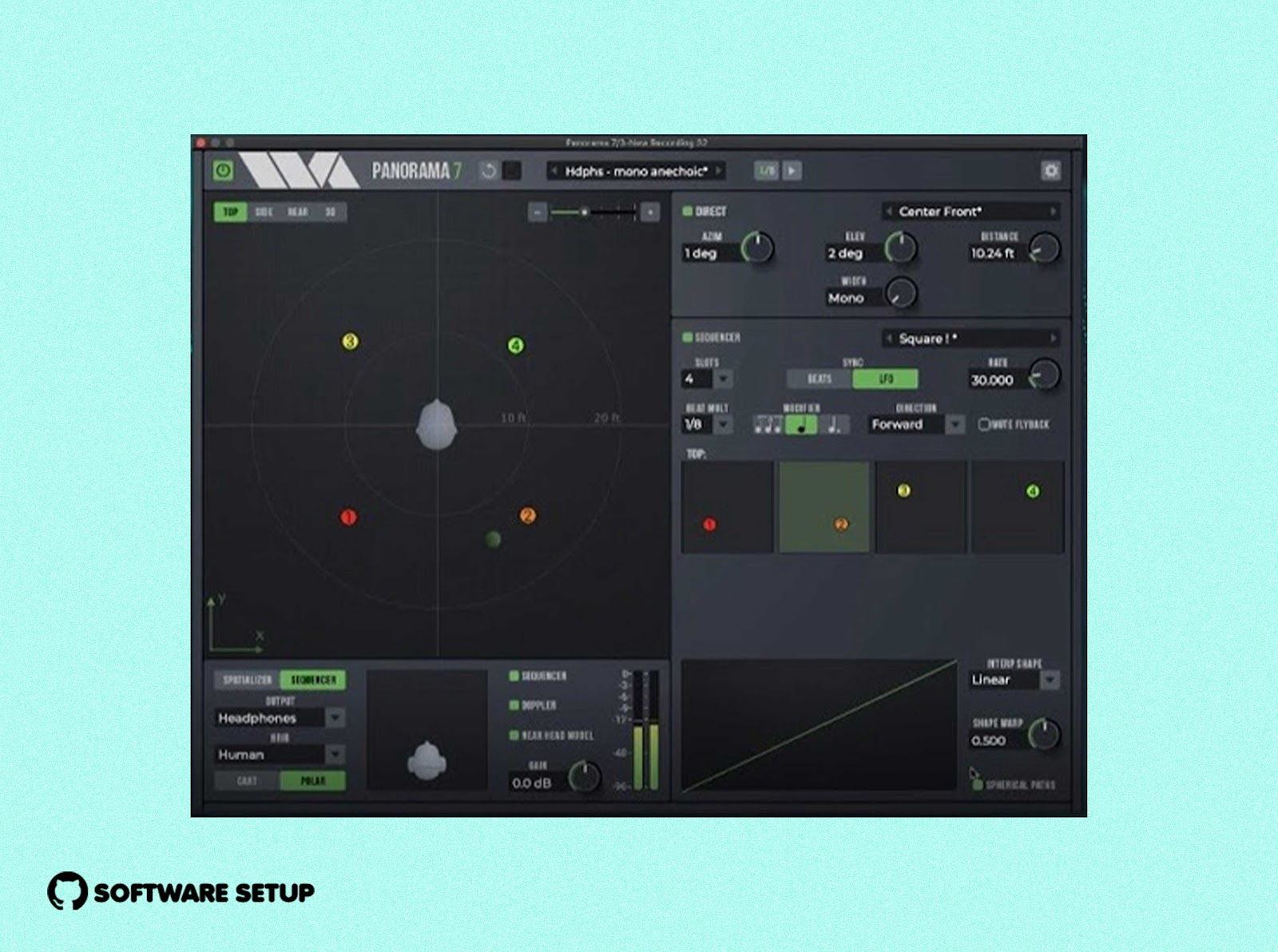The height and width of the screenshot is (952, 1278).
Task: Switch to the 3D view tab
Action: pos(330,212)
